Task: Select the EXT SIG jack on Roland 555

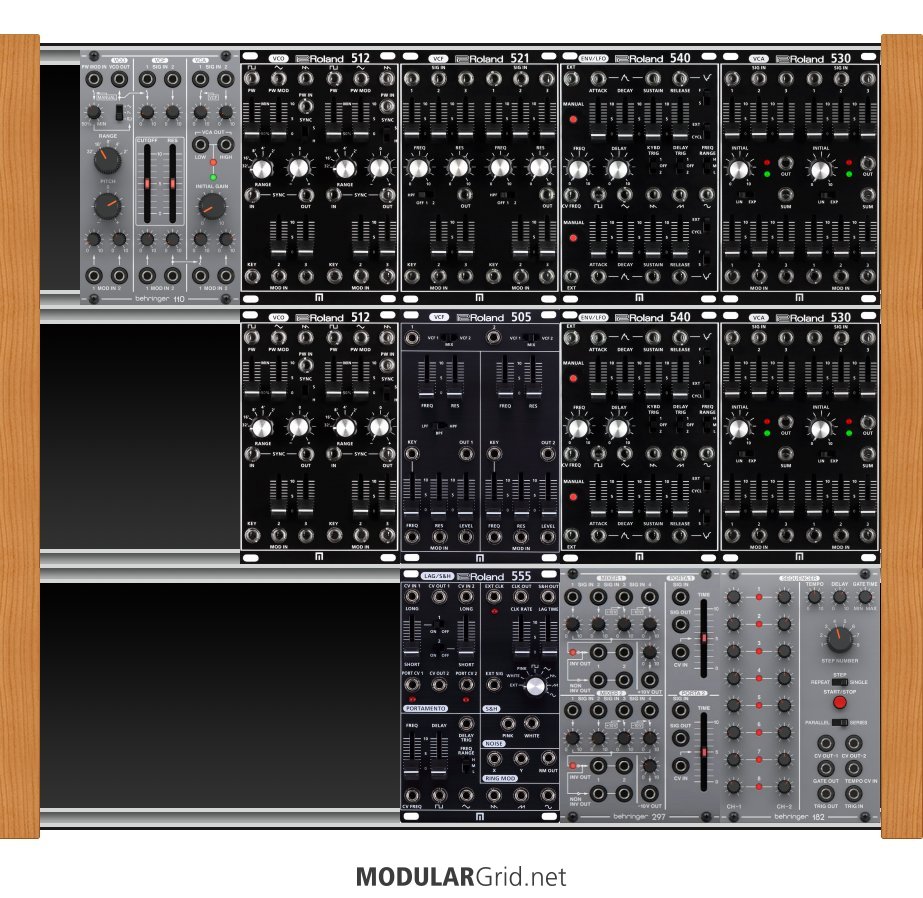Action: point(493,685)
